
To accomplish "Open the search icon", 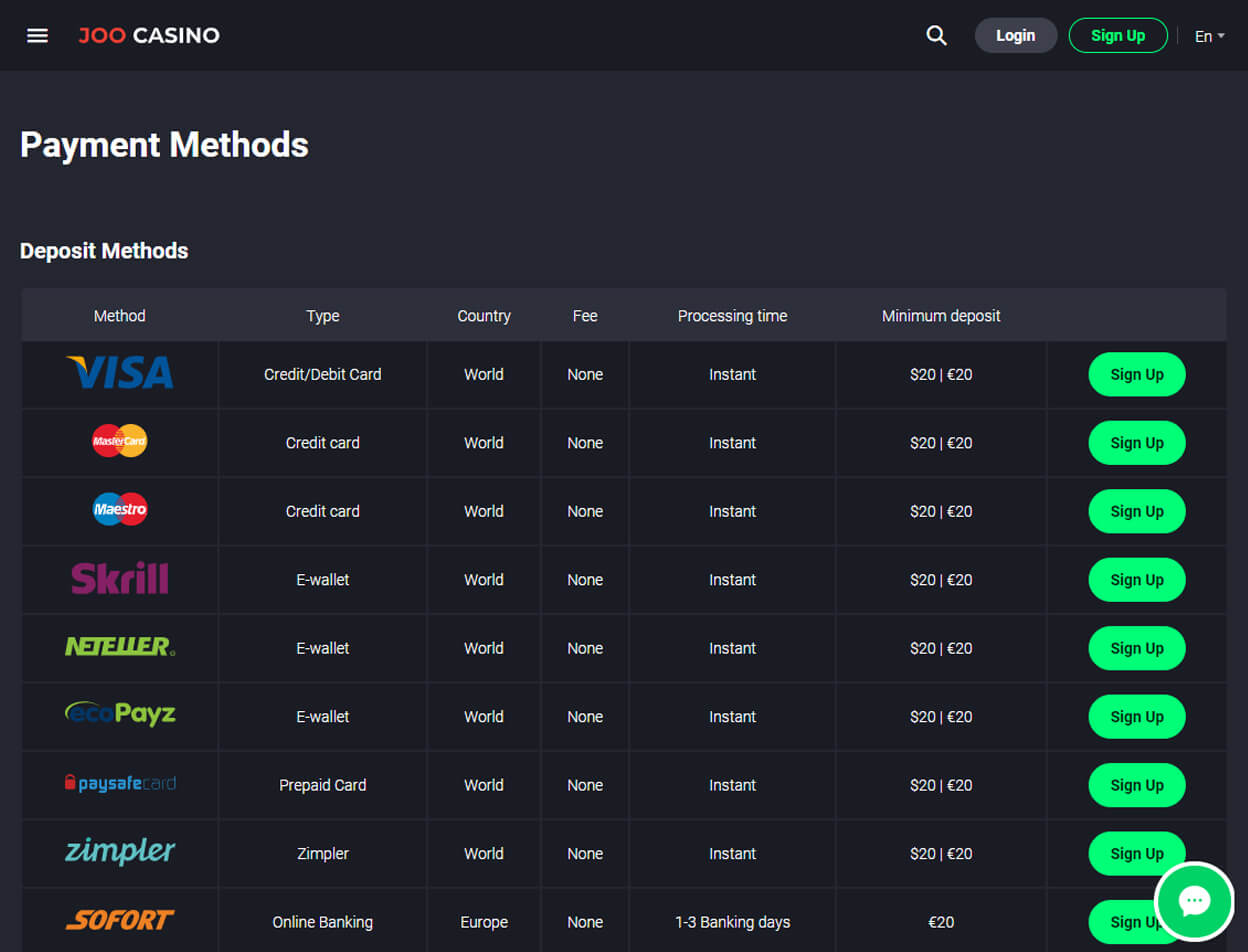I will (x=936, y=36).
